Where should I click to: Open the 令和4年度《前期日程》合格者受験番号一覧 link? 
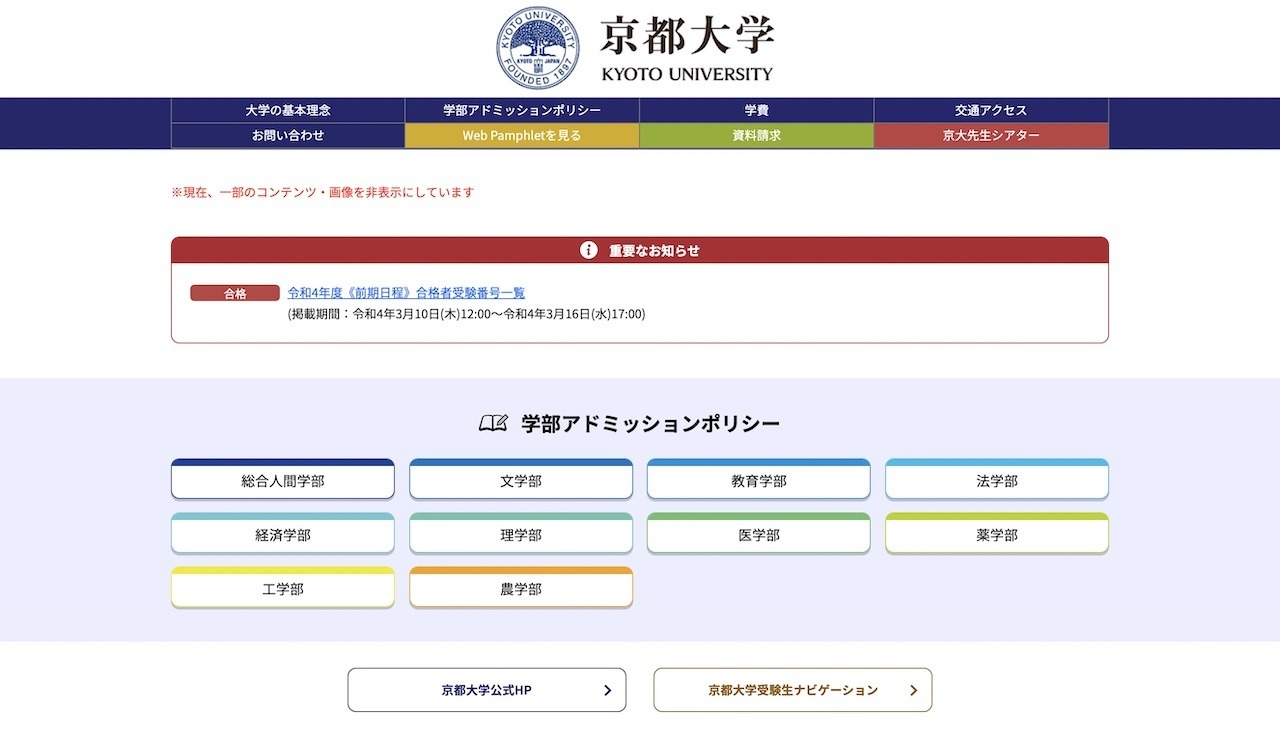tap(406, 293)
